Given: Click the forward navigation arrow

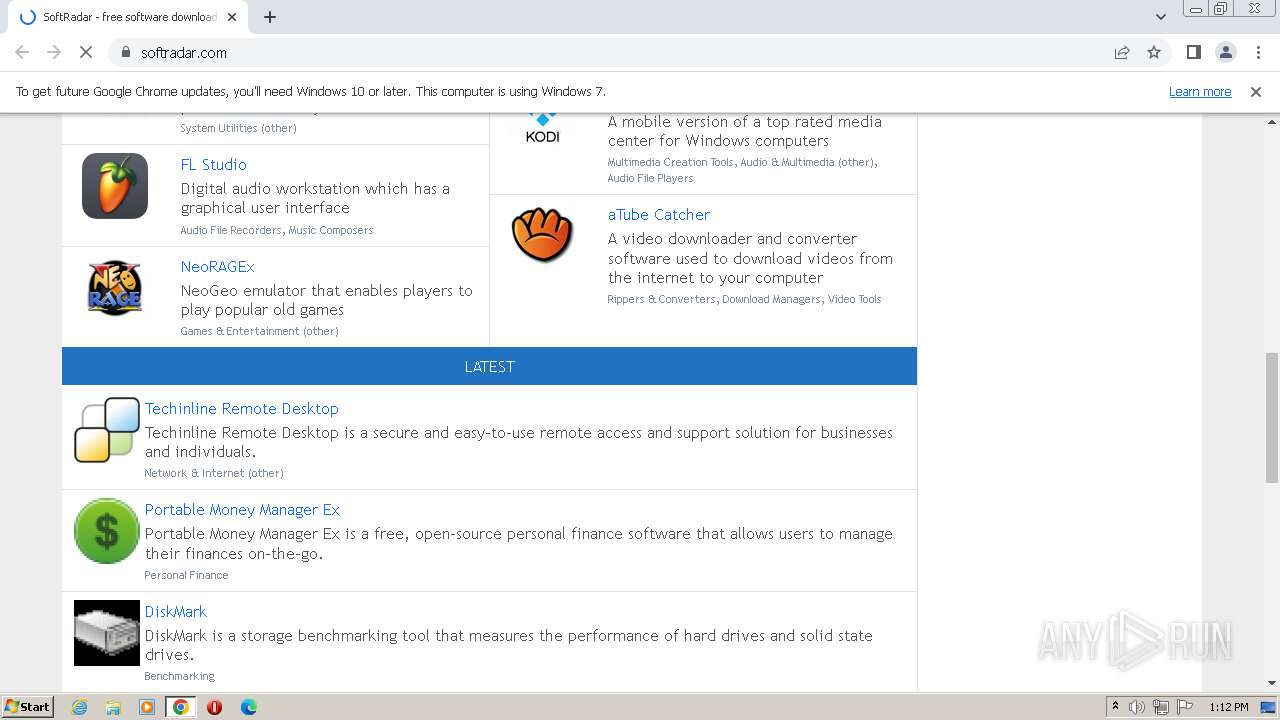Looking at the screenshot, I should [x=54, y=52].
